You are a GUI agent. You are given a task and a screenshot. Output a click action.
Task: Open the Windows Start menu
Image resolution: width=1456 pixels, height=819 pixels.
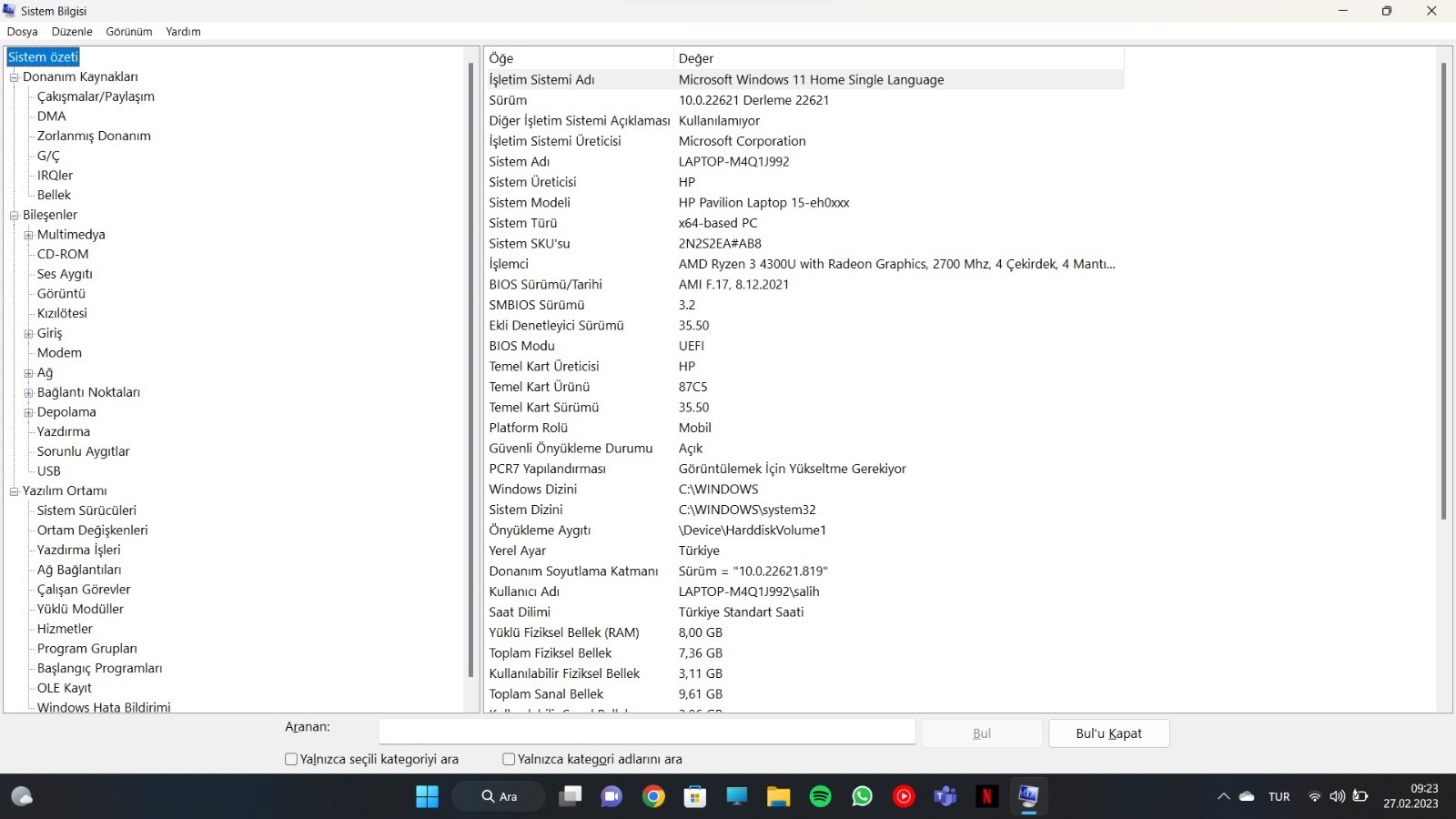coord(427,796)
